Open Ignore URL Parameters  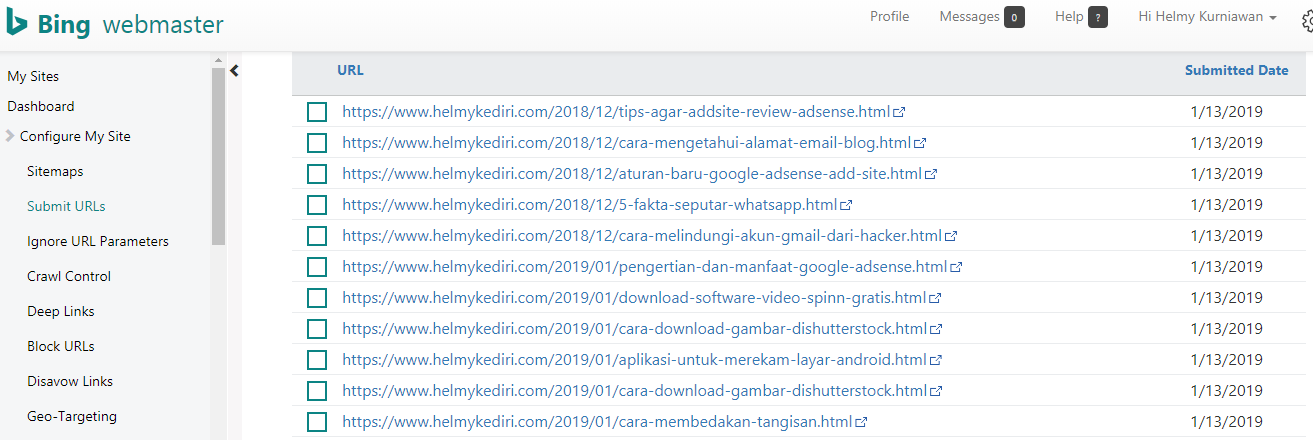pos(98,241)
